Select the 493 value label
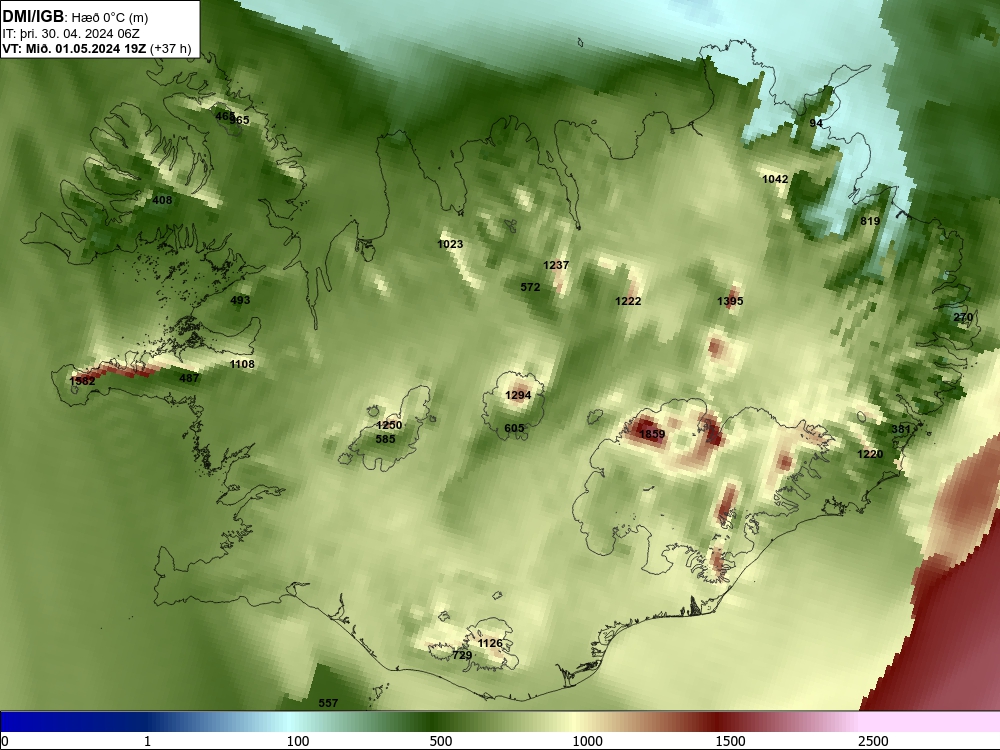This screenshot has width=1000, height=750. (240, 300)
